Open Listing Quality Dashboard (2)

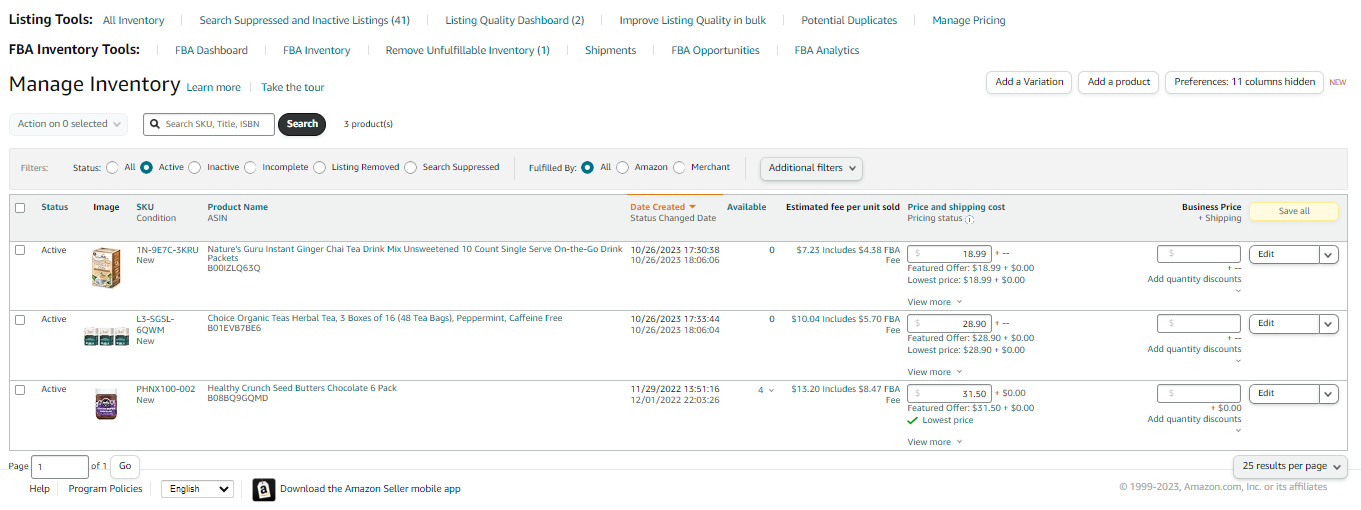coord(515,20)
